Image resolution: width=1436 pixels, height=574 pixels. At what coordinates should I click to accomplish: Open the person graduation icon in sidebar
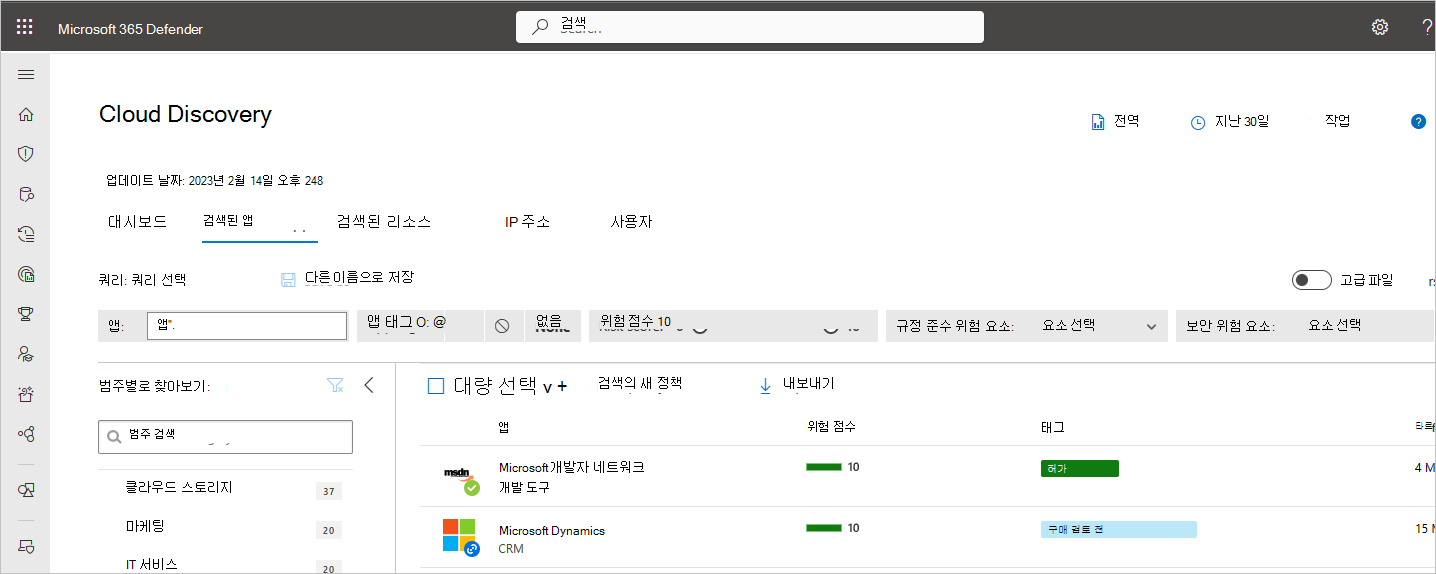(x=26, y=354)
